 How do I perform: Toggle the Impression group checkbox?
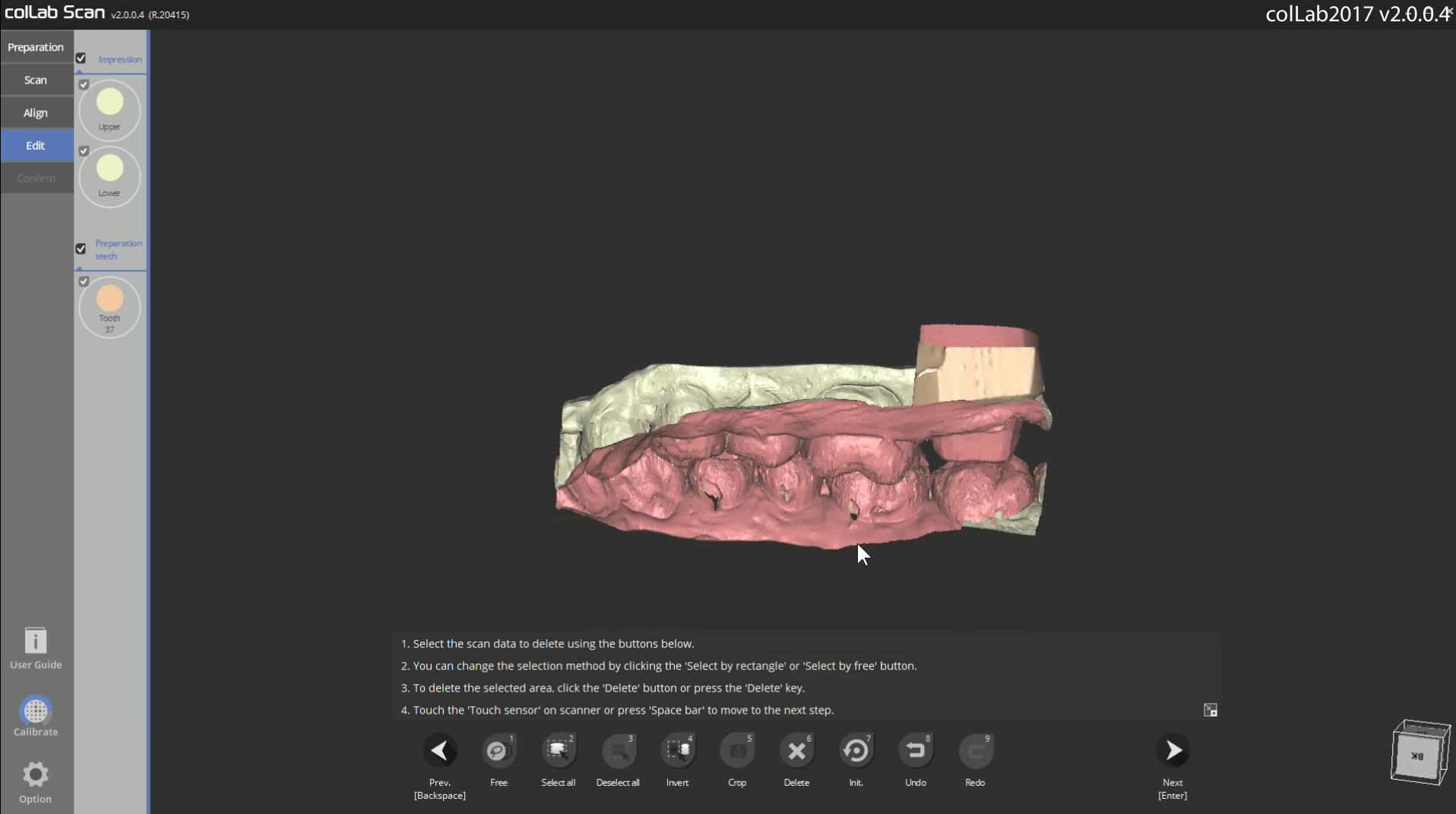point(81,59)
